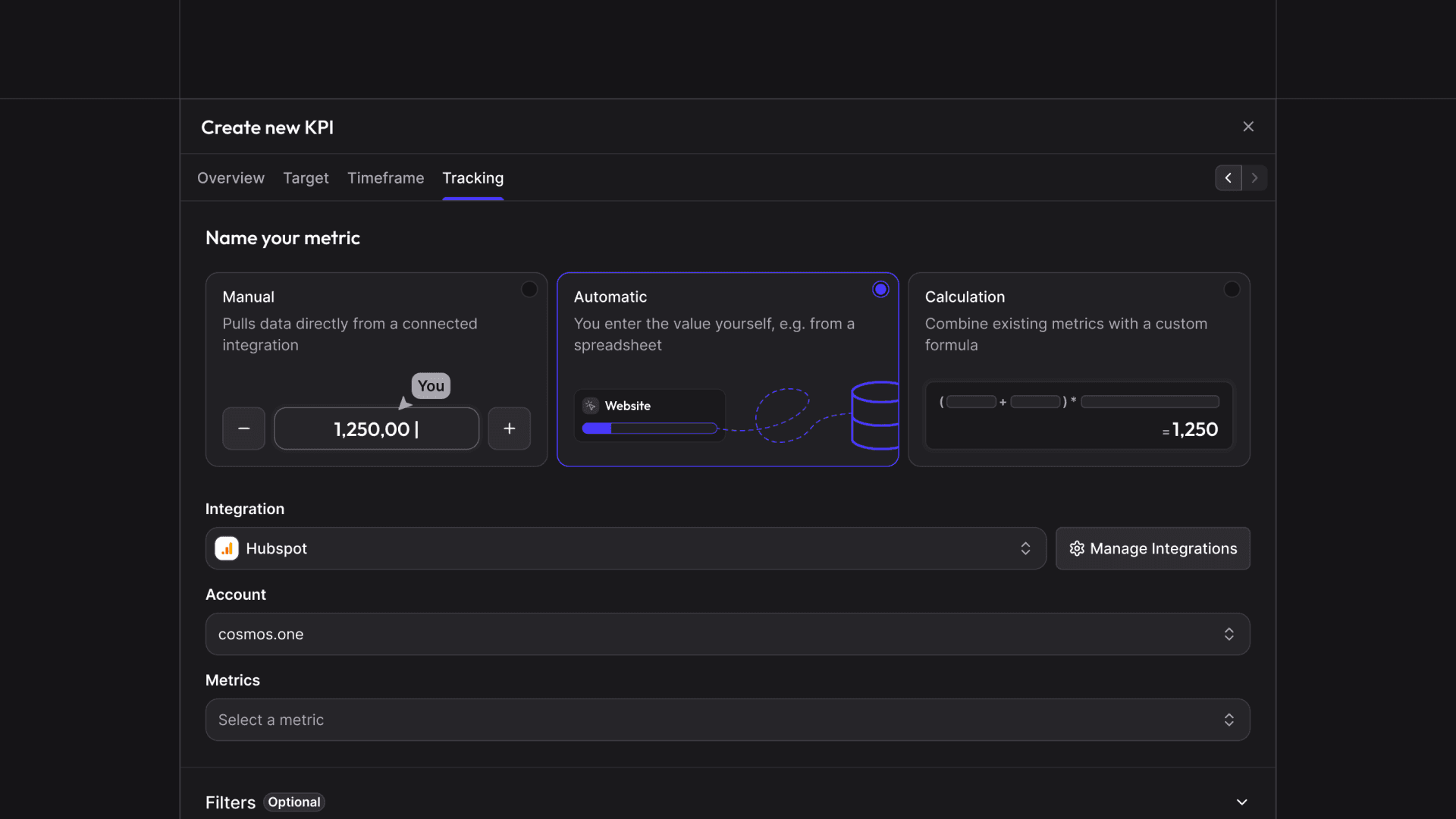Screen dimensions: 1456x819
Task: Open the Select a metric dropdown
Action: click(727, 720)
